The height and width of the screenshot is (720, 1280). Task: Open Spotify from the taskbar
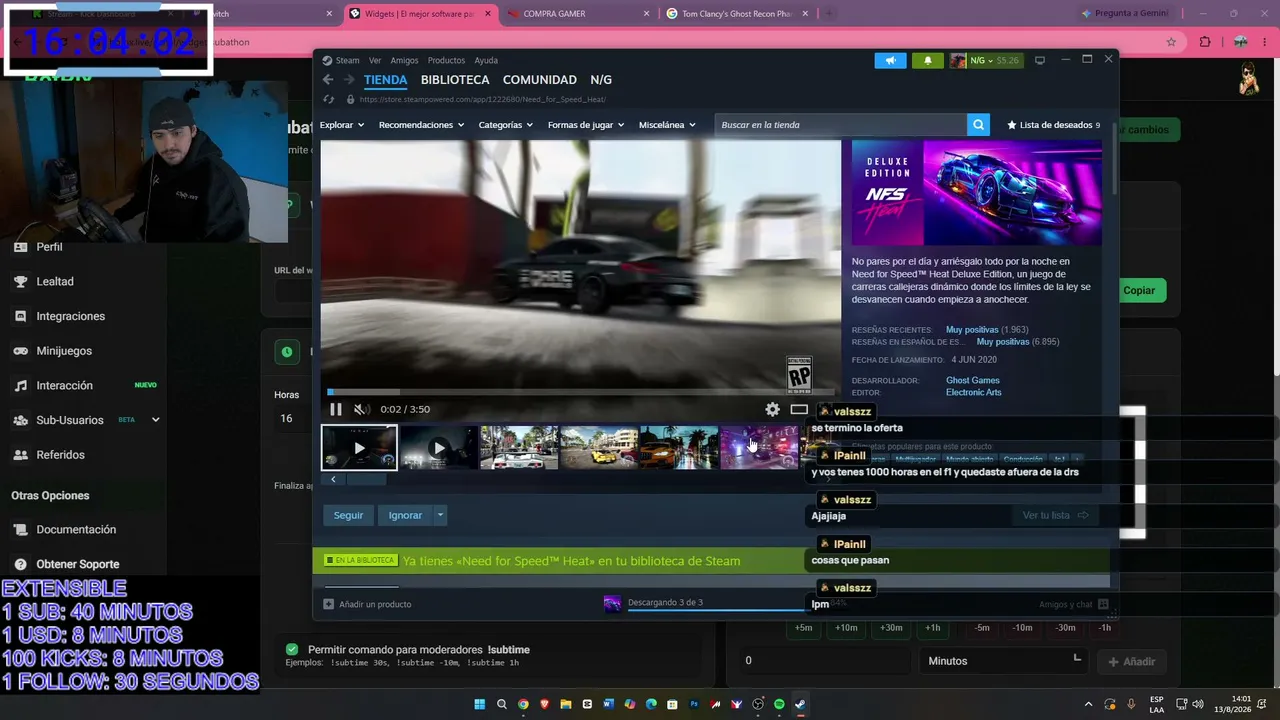point(779,704)
